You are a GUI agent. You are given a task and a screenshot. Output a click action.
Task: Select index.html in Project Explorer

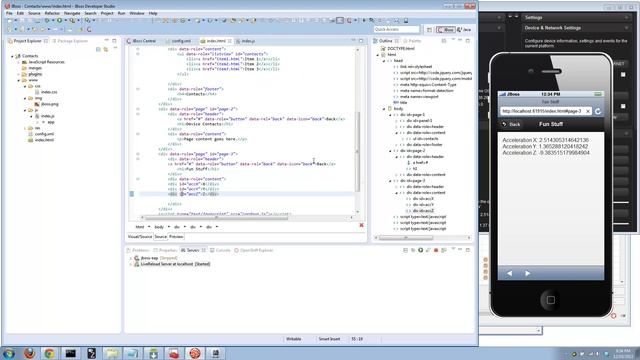point(44,140)
